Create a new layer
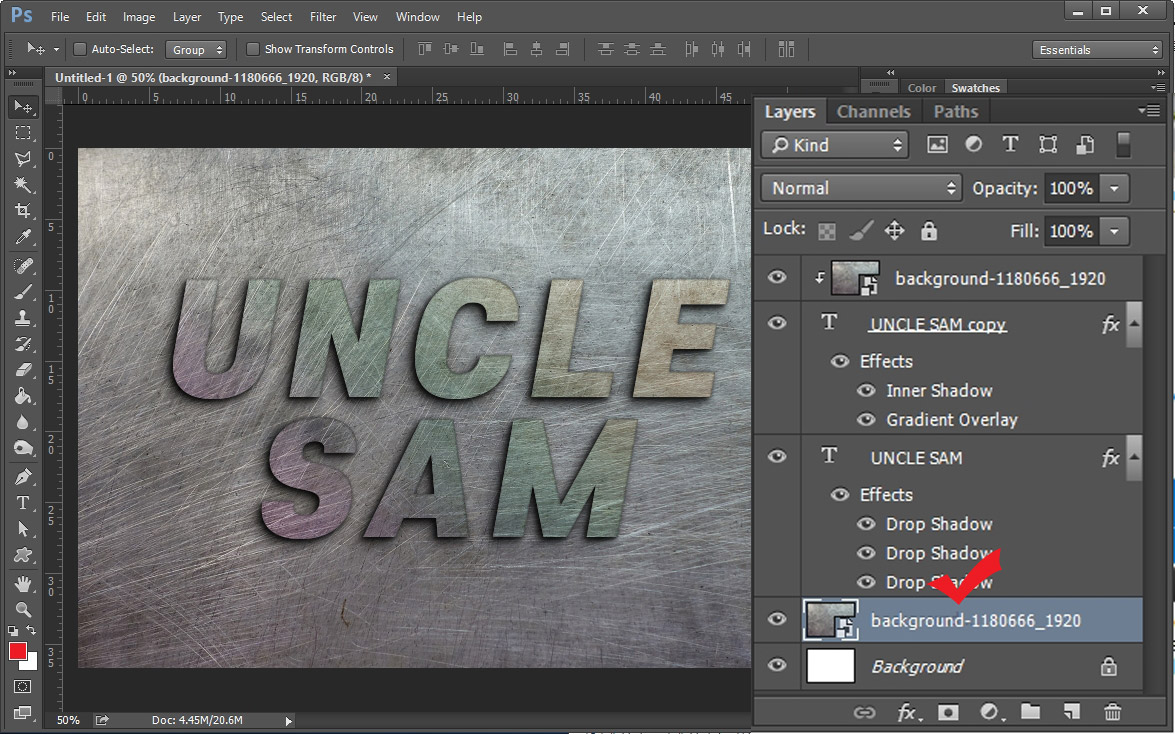The width and height of the screenshot is (1175, 734). tap(1072, 712)
